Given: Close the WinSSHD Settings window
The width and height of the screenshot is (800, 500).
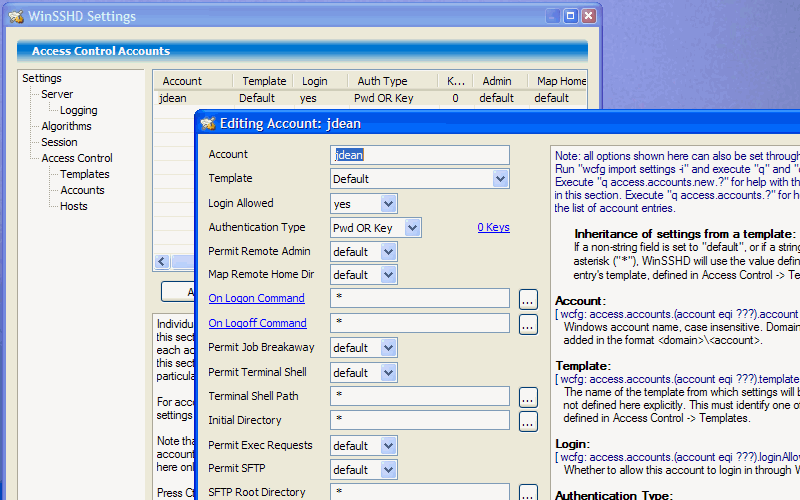Looking at the screenshot, I should pos(588,16).
